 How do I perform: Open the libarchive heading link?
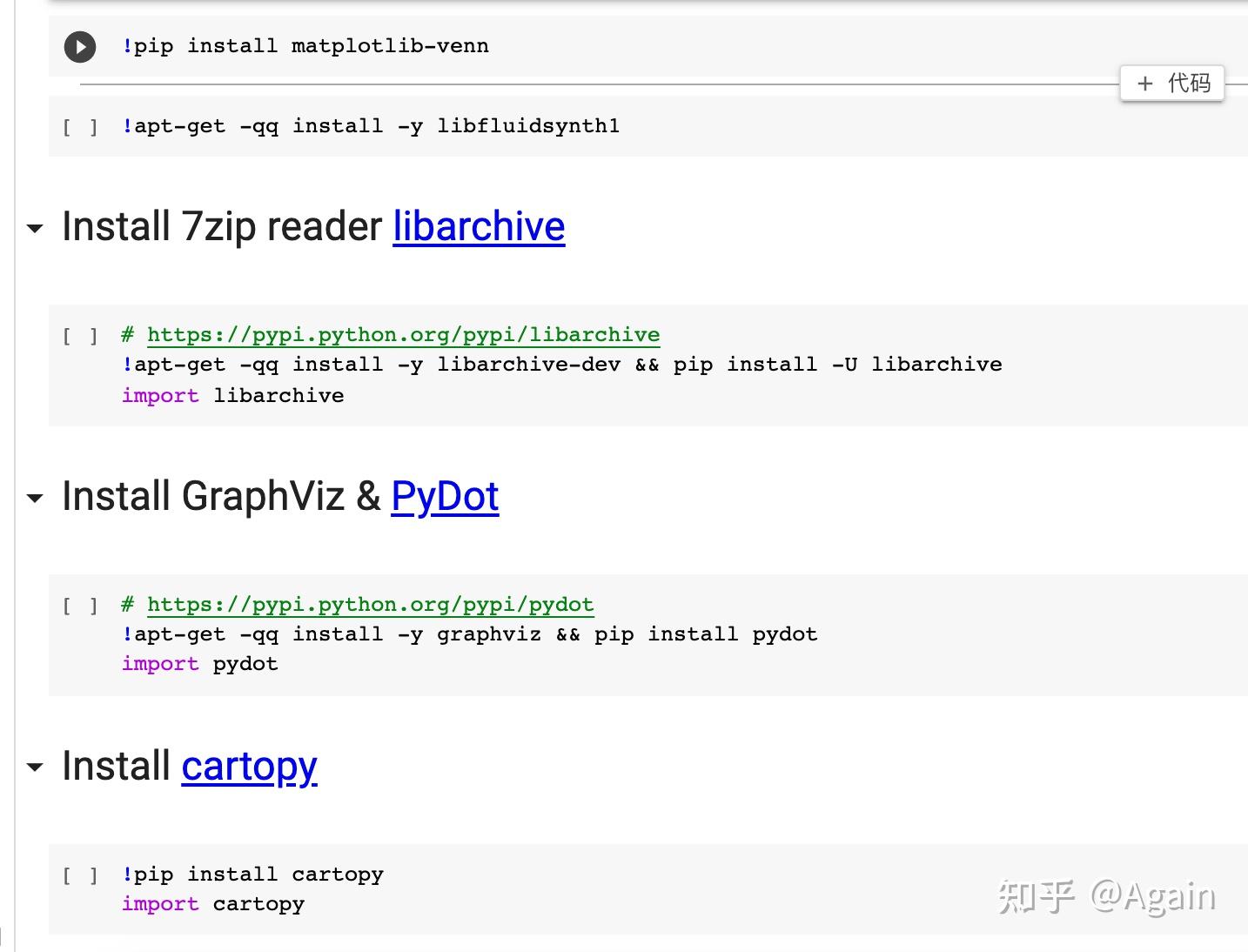click(479, 227)
